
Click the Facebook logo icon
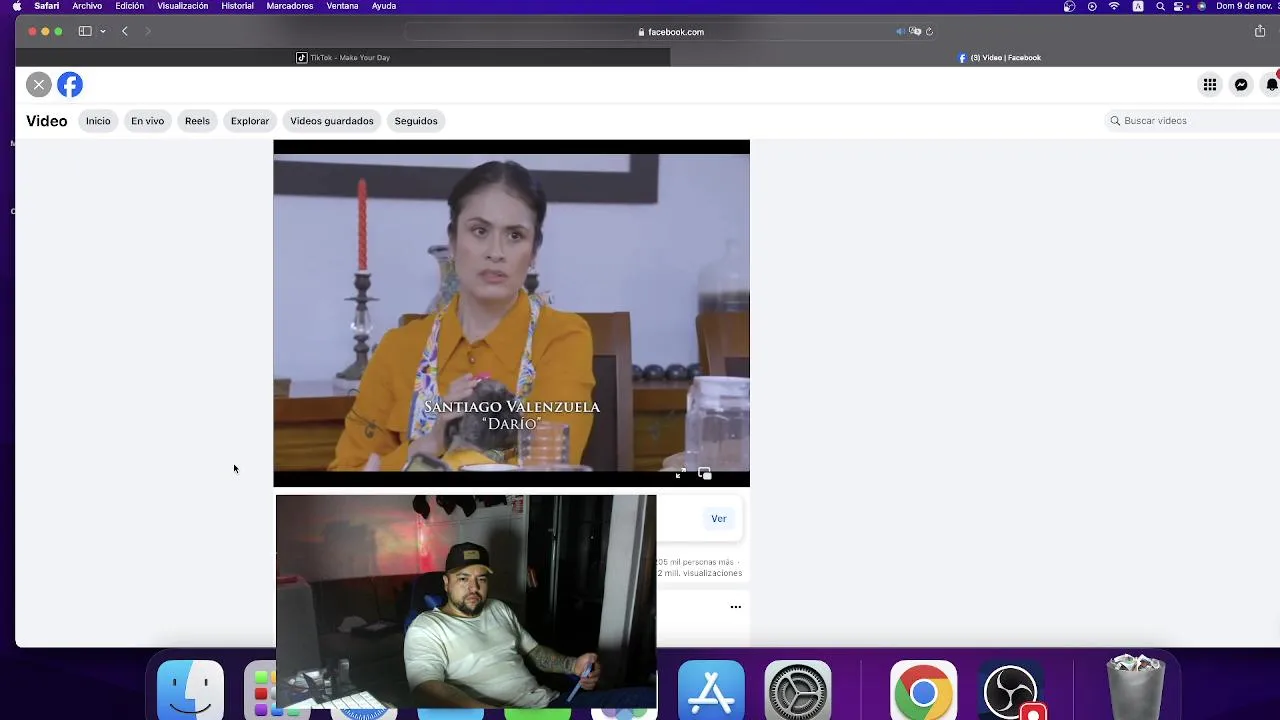pyautogui.click(x=70, y=85)
